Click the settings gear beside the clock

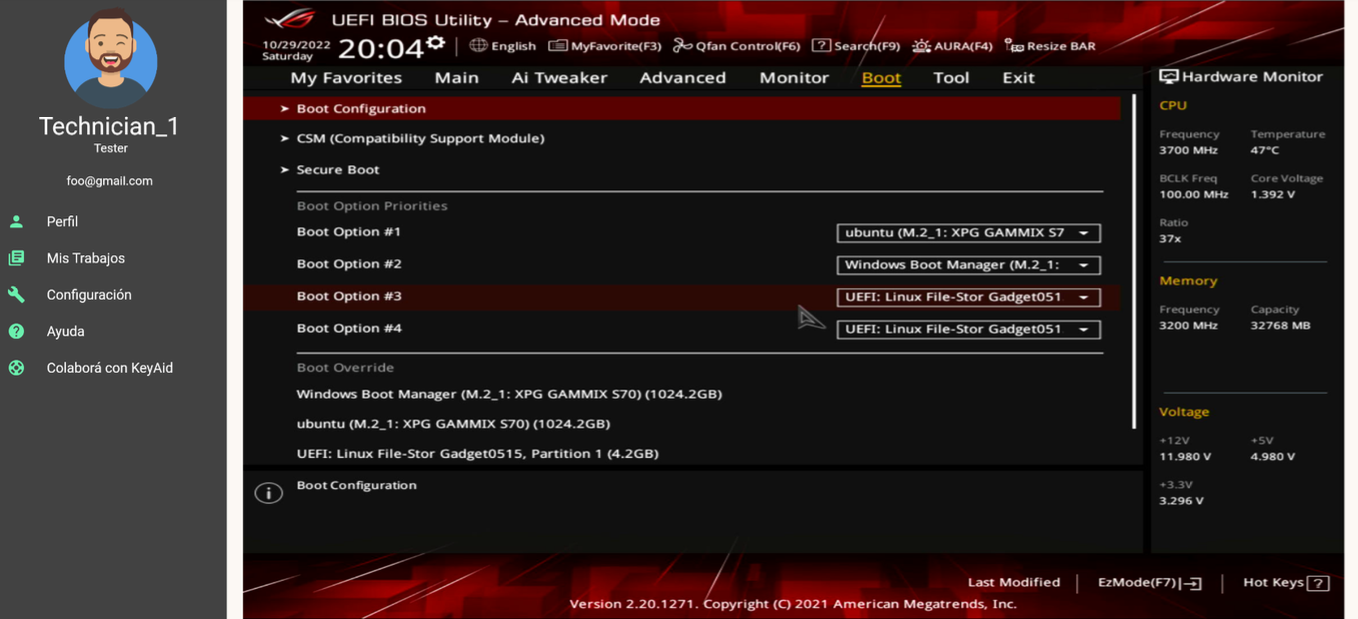point(435,43)
